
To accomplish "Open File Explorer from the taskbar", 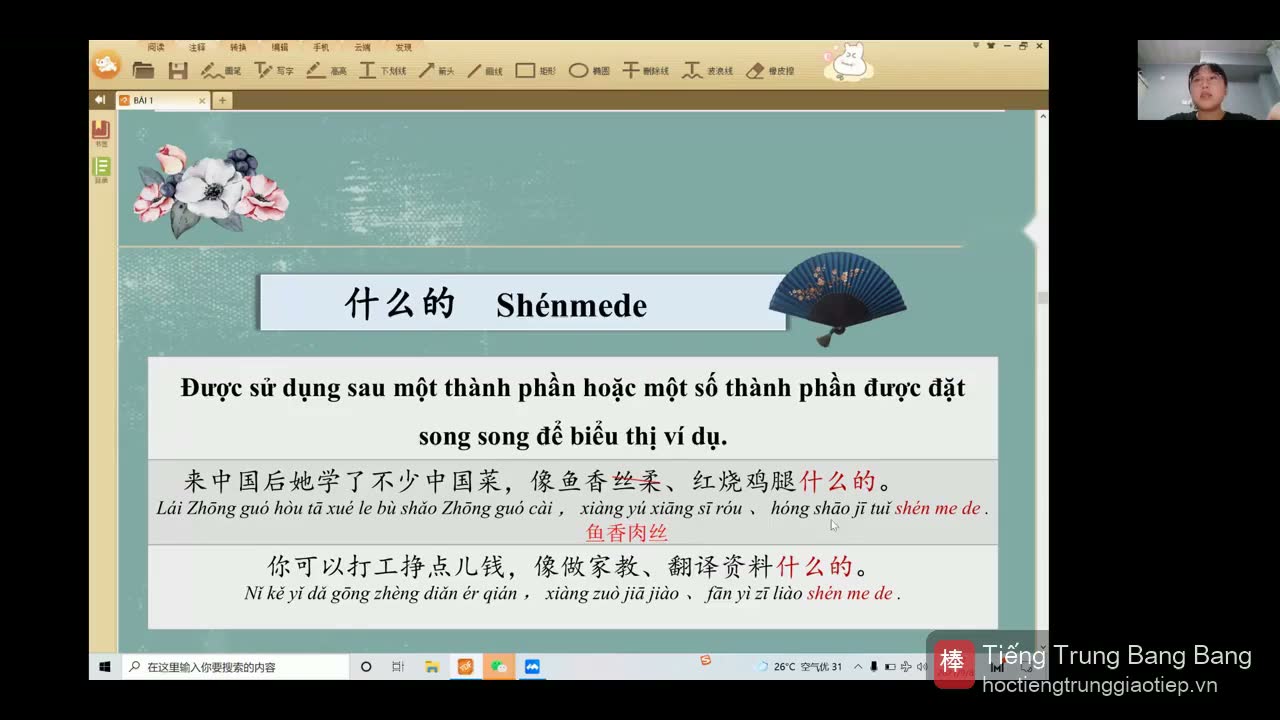I will (432, 666).
